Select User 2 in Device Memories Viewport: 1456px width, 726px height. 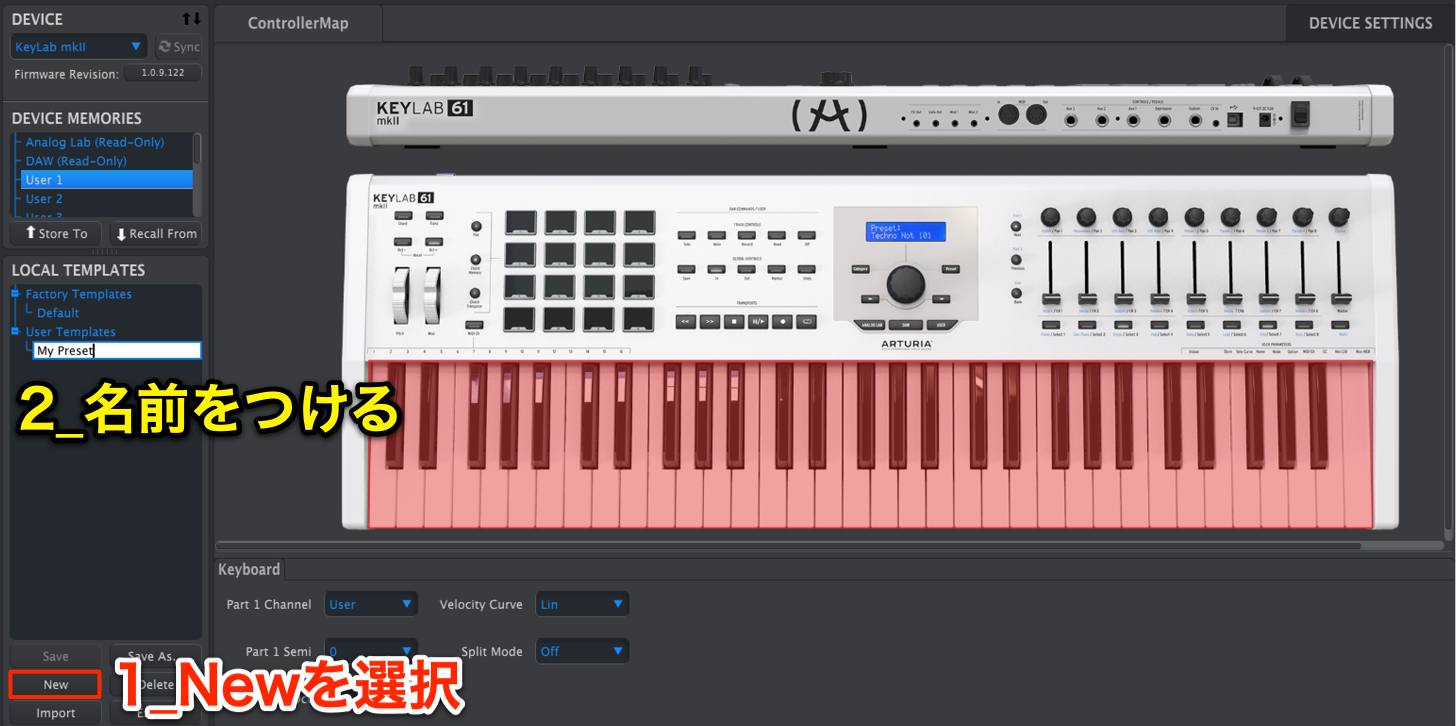(44, 199)
